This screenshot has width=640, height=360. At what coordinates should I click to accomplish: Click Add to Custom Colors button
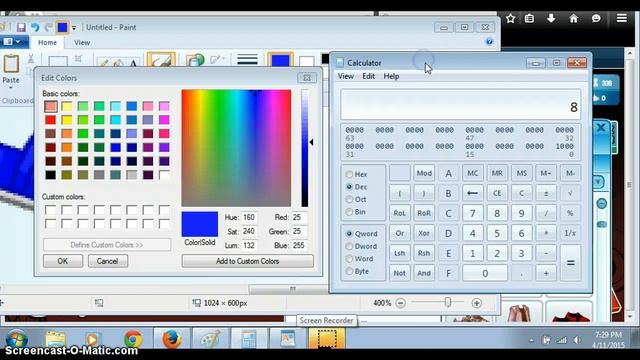pyautogui.click(x=247, y=261)
